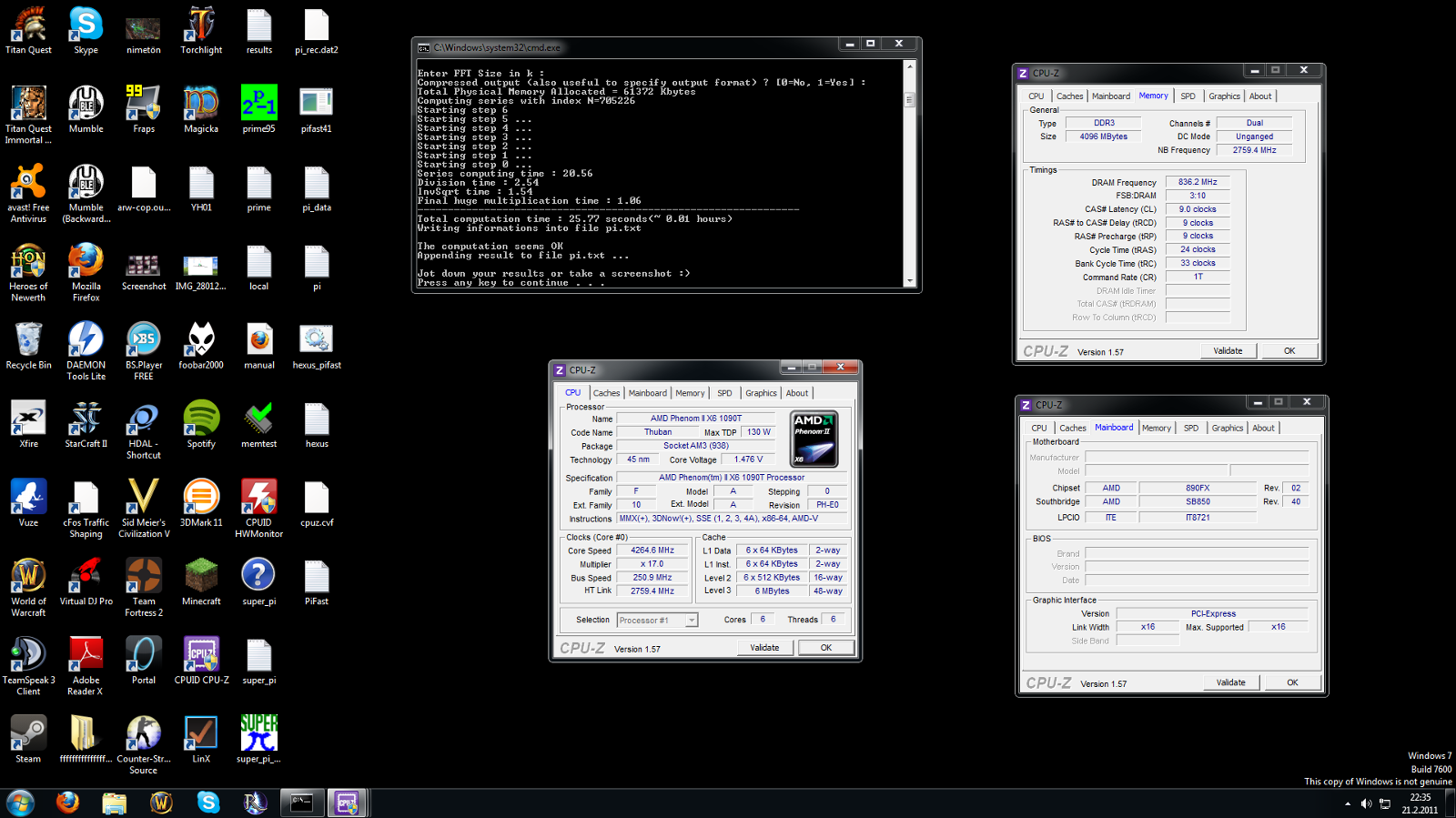Open BS.Player FREE shortcut
Viewport: 1456px width, 818px height.
pyautogui.click(x=144, y=351)
